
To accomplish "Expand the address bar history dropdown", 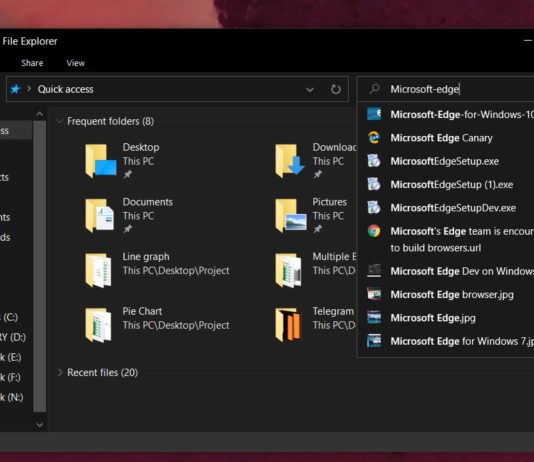I will point(310,90).
